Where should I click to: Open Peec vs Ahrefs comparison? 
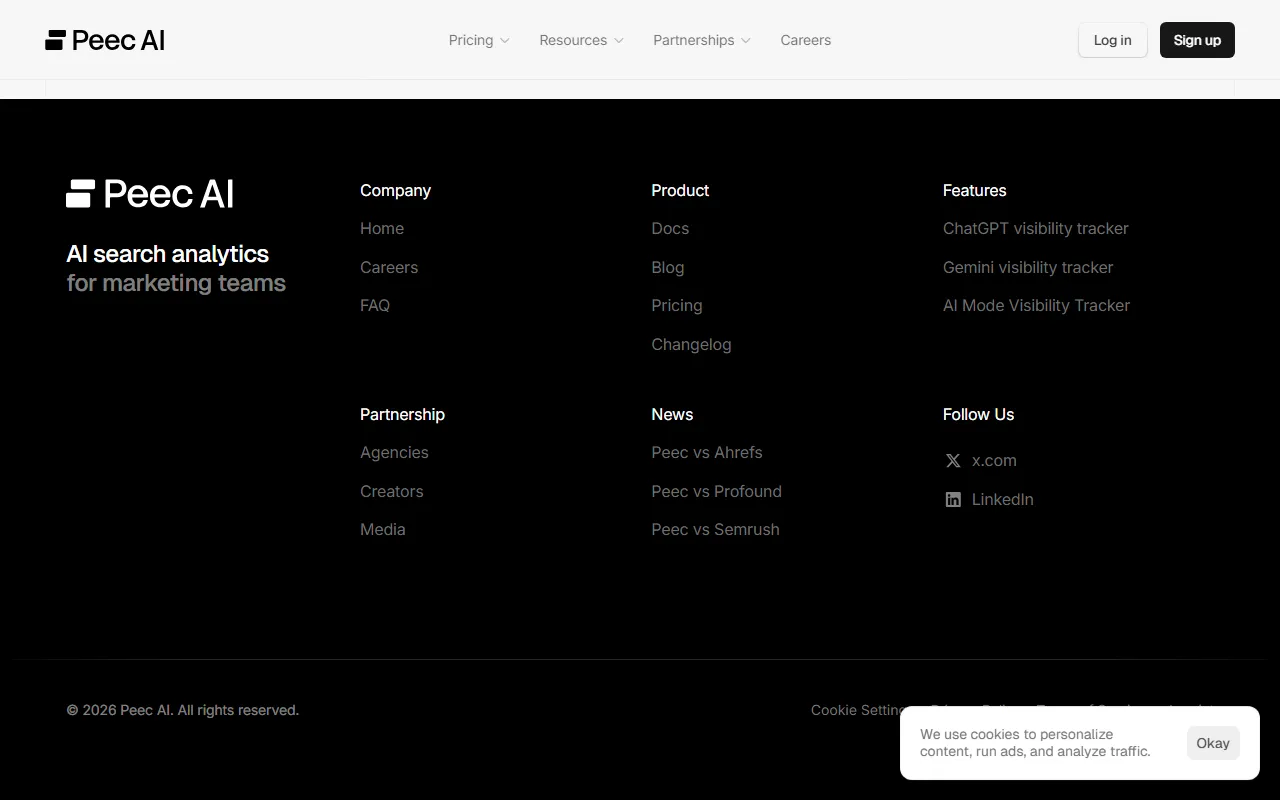pyautogui.click(x=706, y=453)
